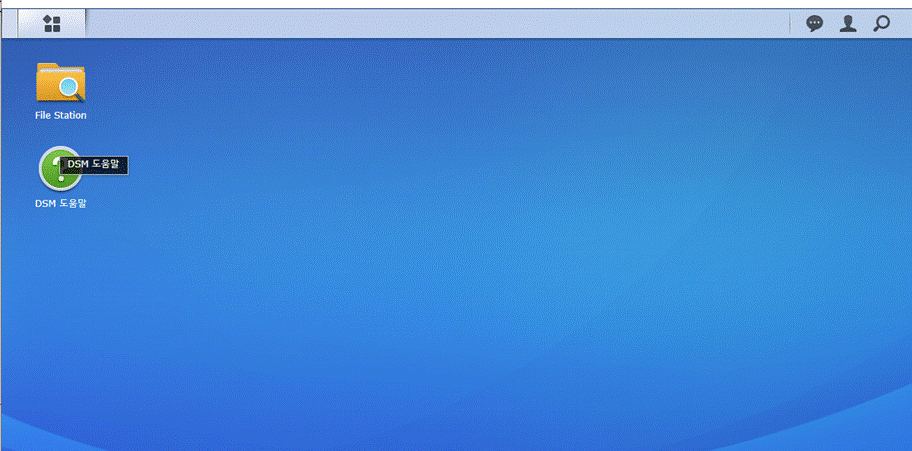The height and width of the screenshot is (451, 912).
Task: Open the notifications speech bubble icon
Action: point(814,24)
